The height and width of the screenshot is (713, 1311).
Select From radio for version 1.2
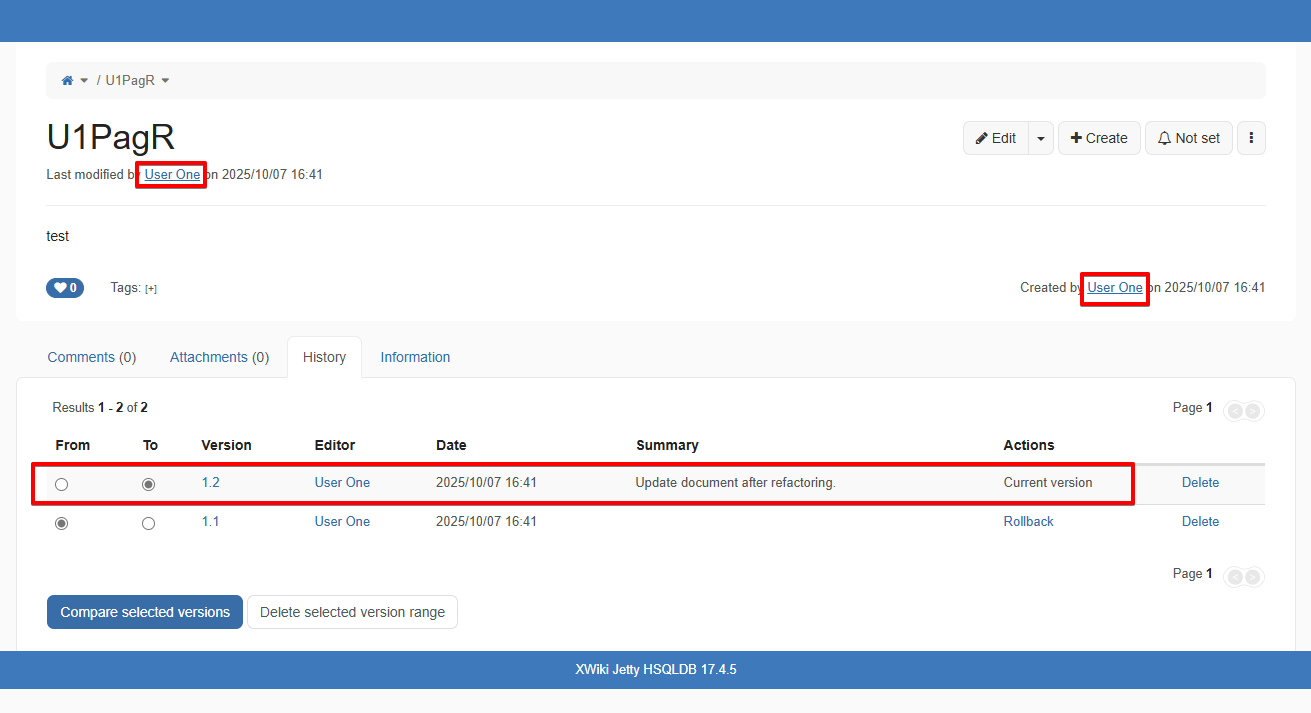pyautogui.click(x=62, y=484)
